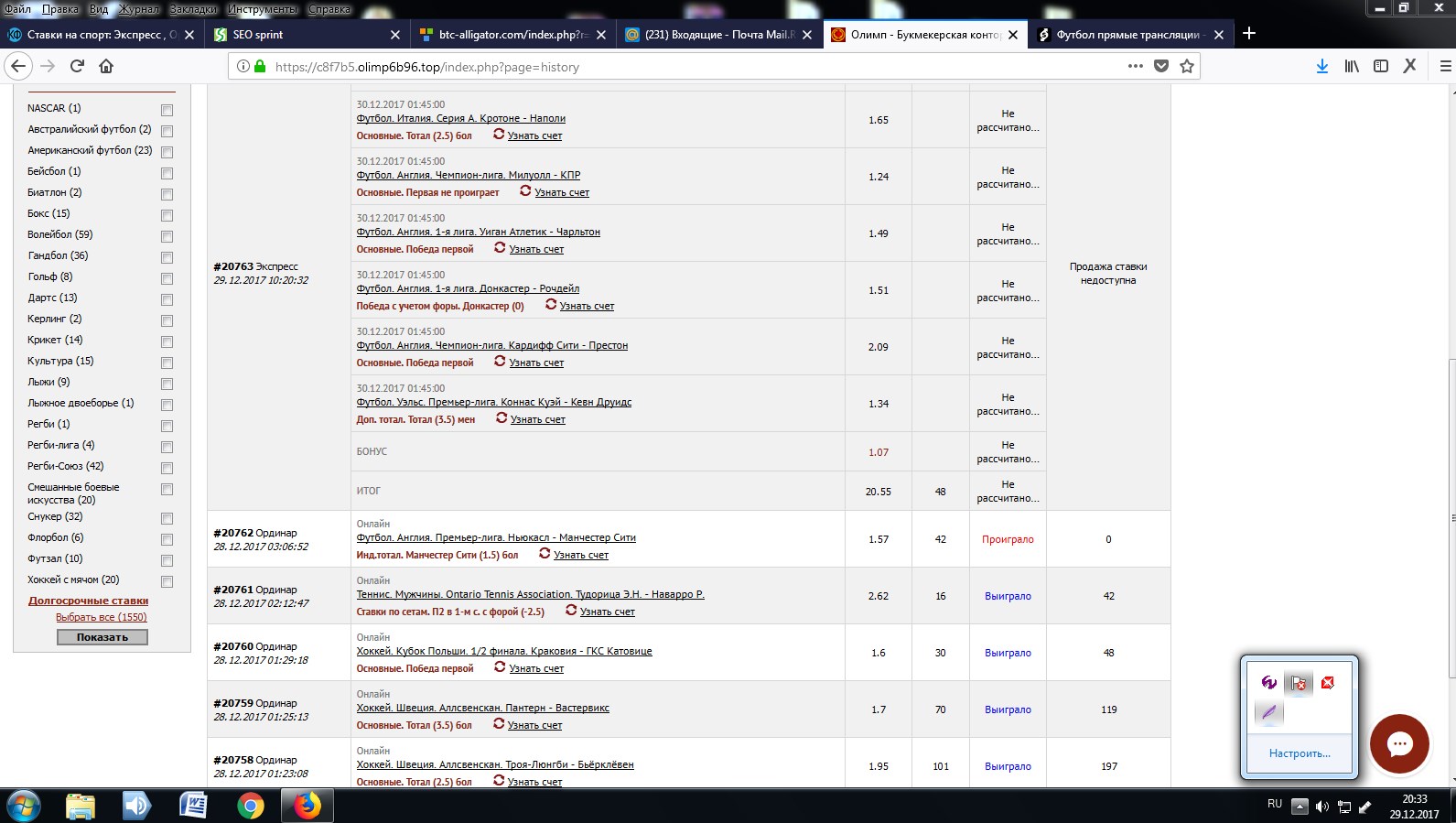Refresh score icon for Милуолл - КПР
Viewport: 1456px width, 823px height.
tap(525, 190)
